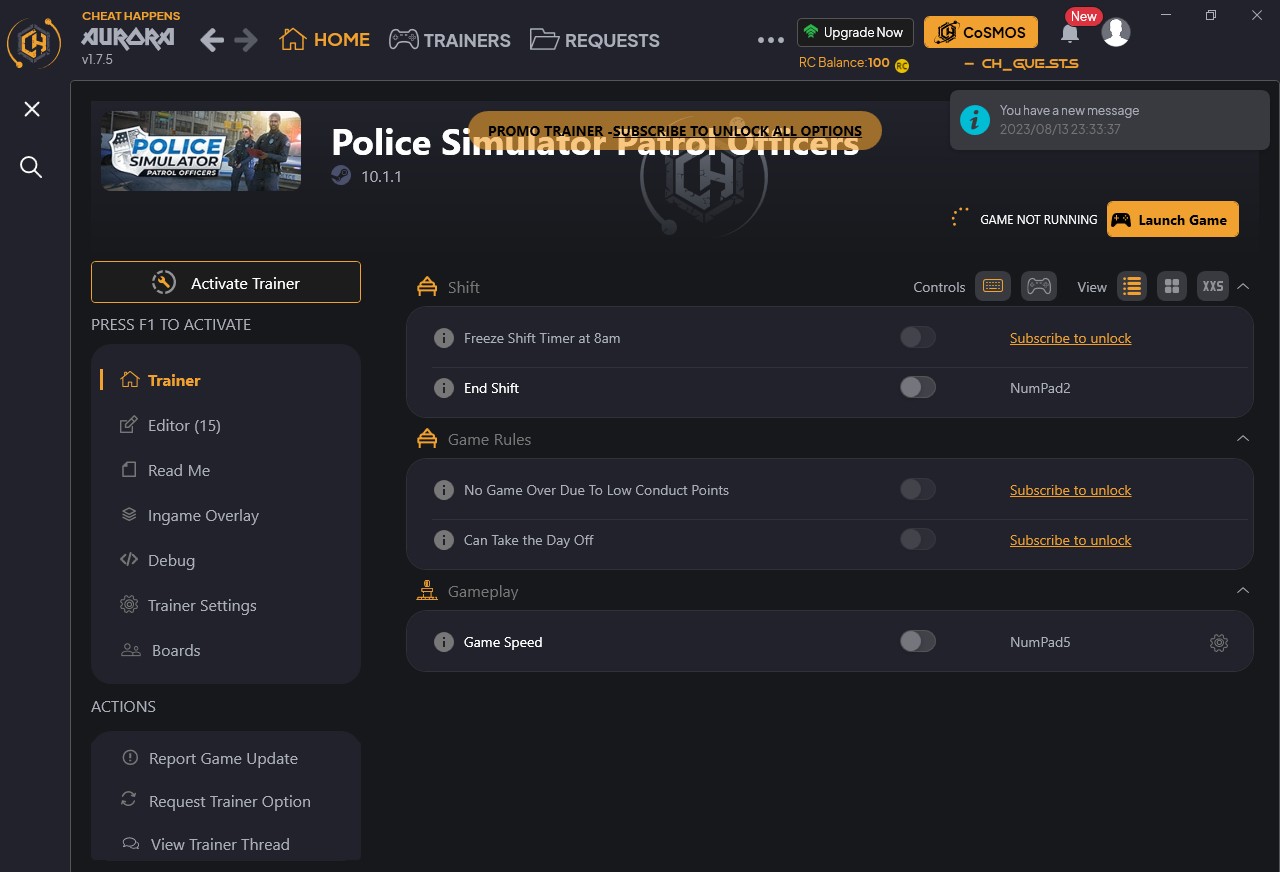Click the Steam platform icon

tap(341, 176)
